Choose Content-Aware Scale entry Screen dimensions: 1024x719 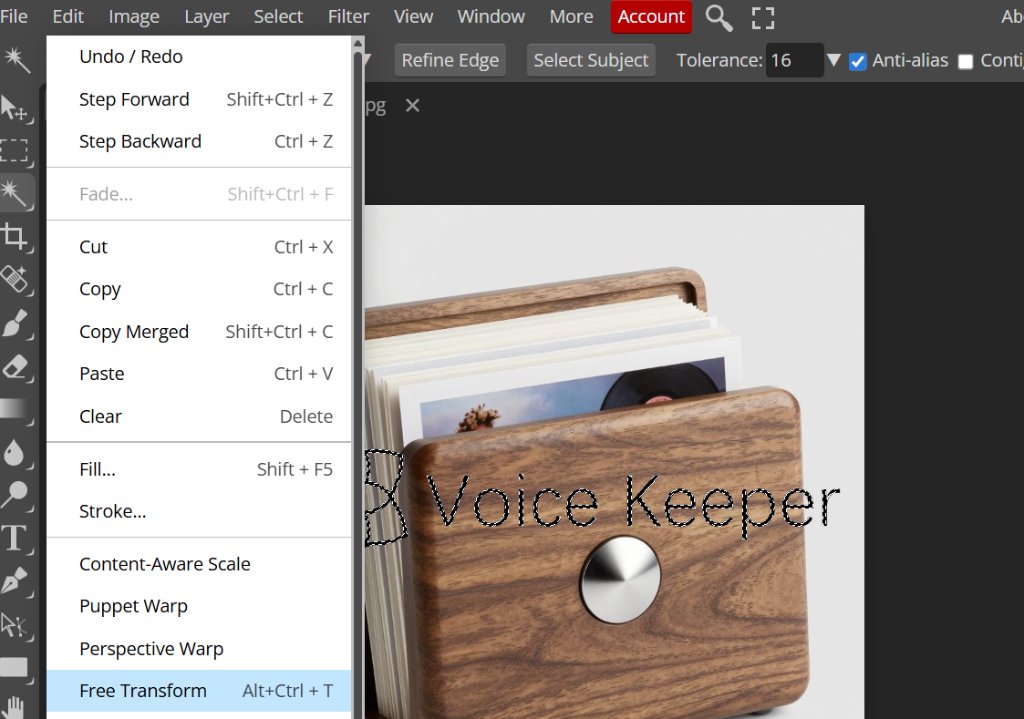click(x=199, y=564)
